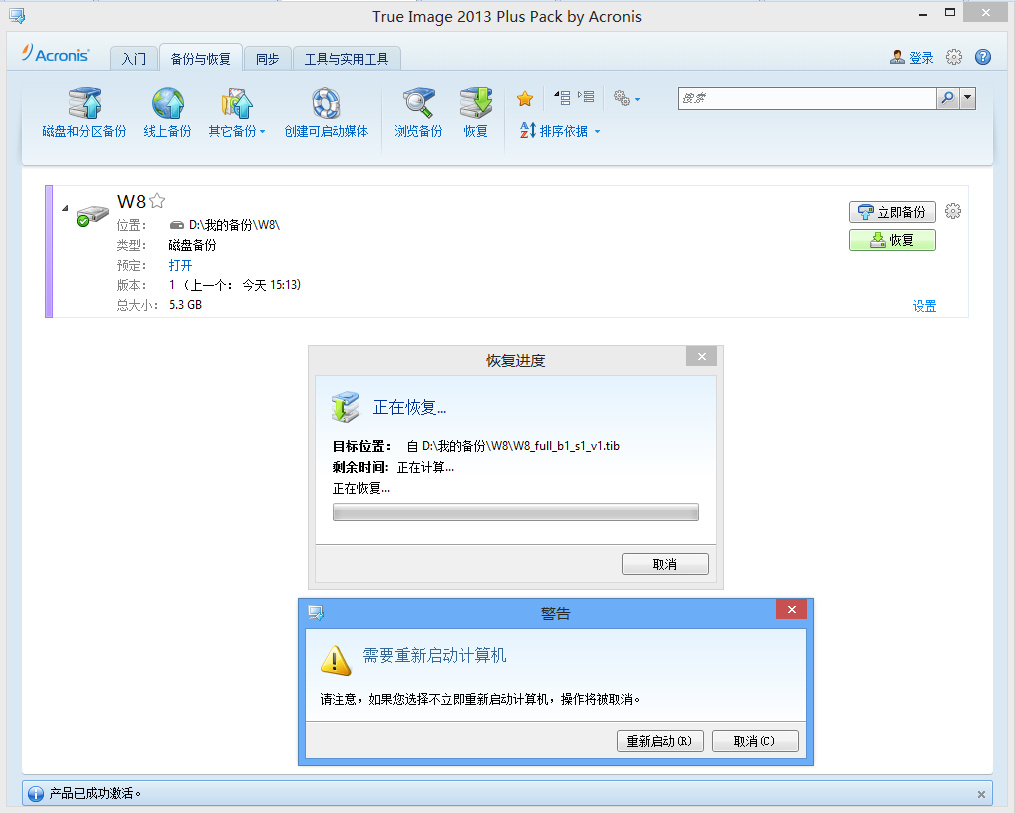Image resolution: width=1015 pixels, height=813 pixels.
Task: Dismiss the product activated notification
Action: pos(981,794)
